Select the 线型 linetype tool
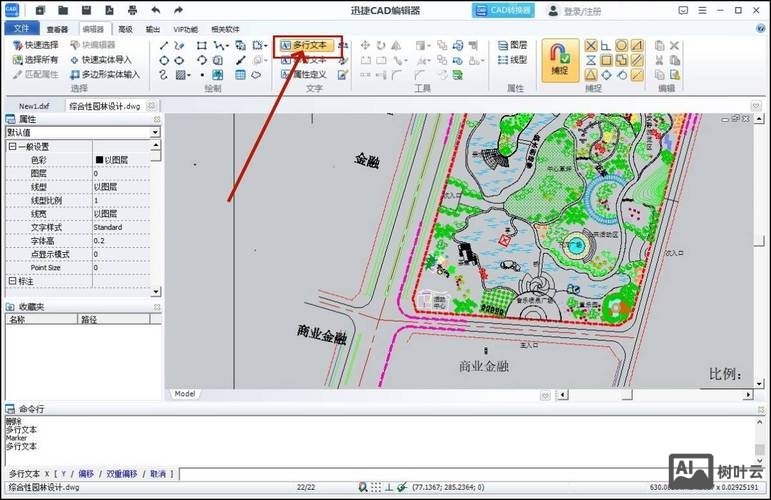Viewport: 771px width, 500px height. 512,60
